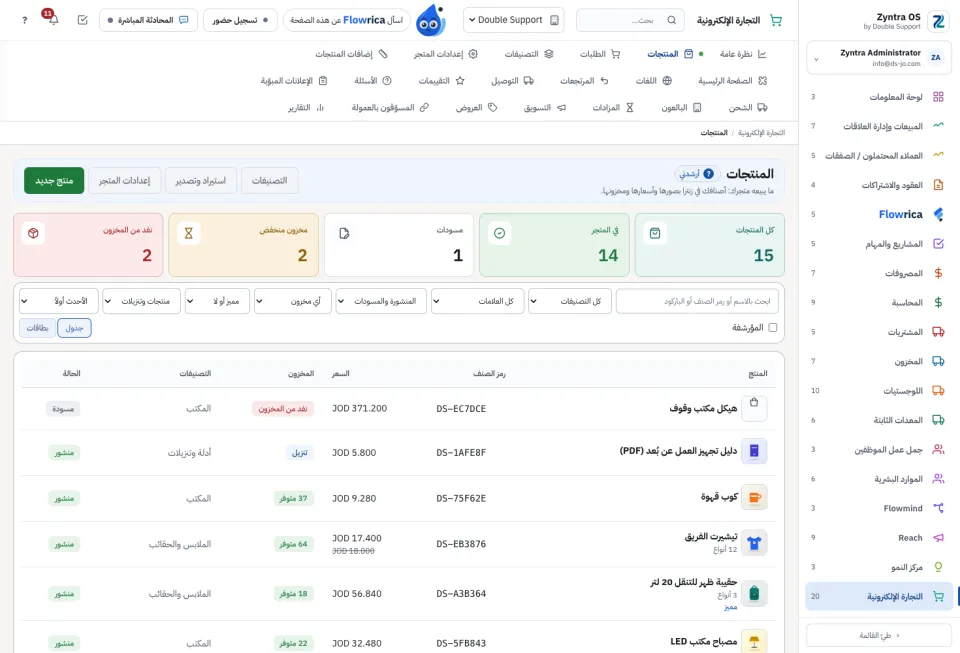Go to نظرة عامة overview tab
960x653 pixels.
click(743, 54)
